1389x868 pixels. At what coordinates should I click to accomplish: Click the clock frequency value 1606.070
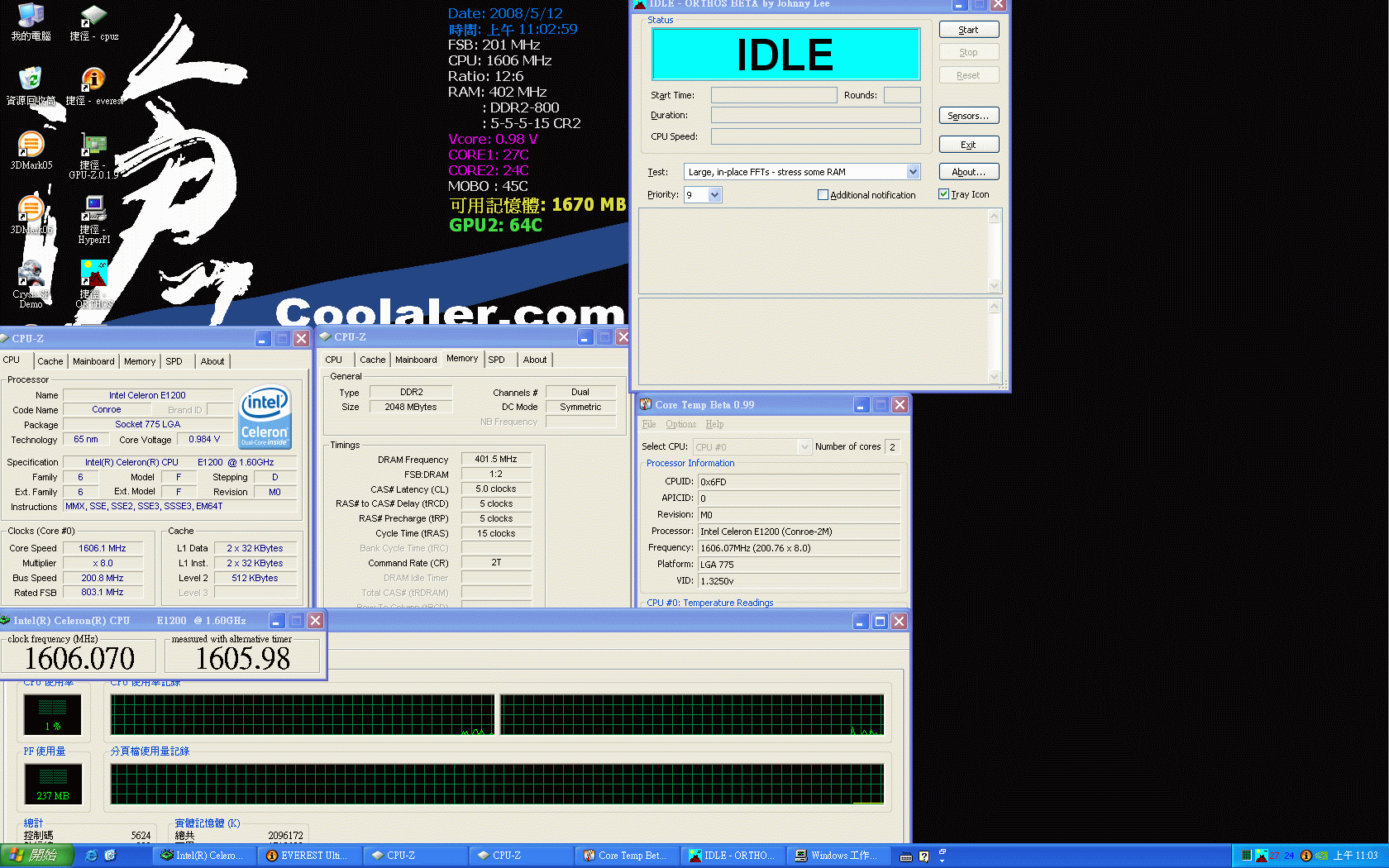[x=79, y=659]
